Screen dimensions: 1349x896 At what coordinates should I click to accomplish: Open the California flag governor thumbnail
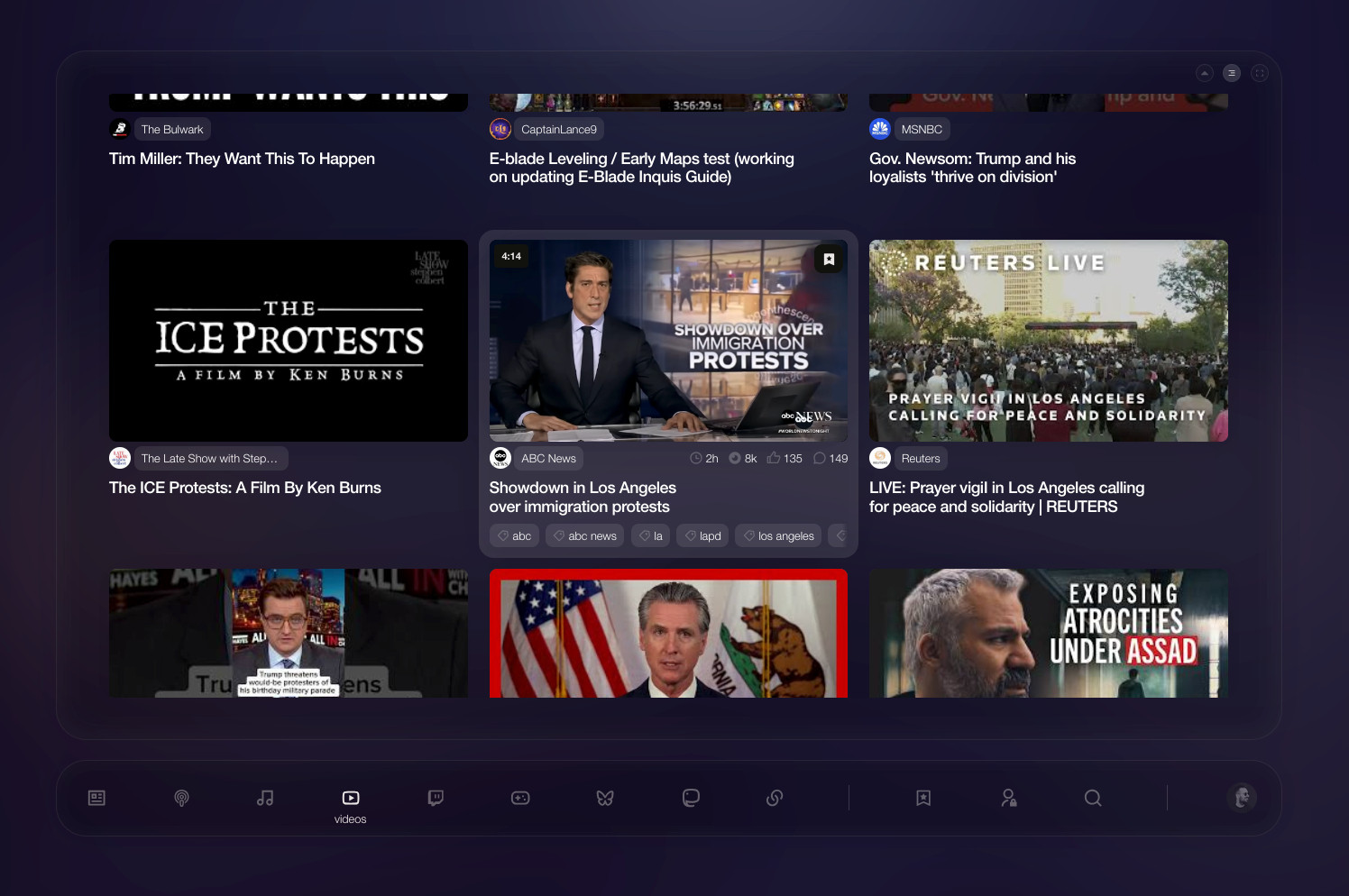(x=668, y=633)
